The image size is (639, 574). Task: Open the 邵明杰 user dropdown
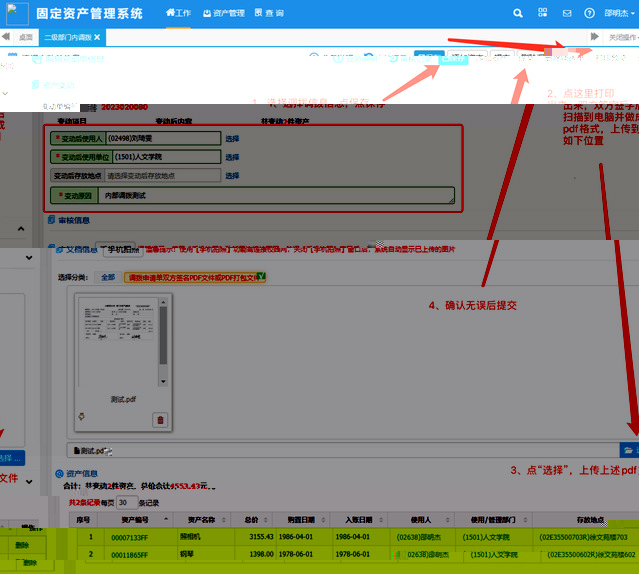coord(619,13)
